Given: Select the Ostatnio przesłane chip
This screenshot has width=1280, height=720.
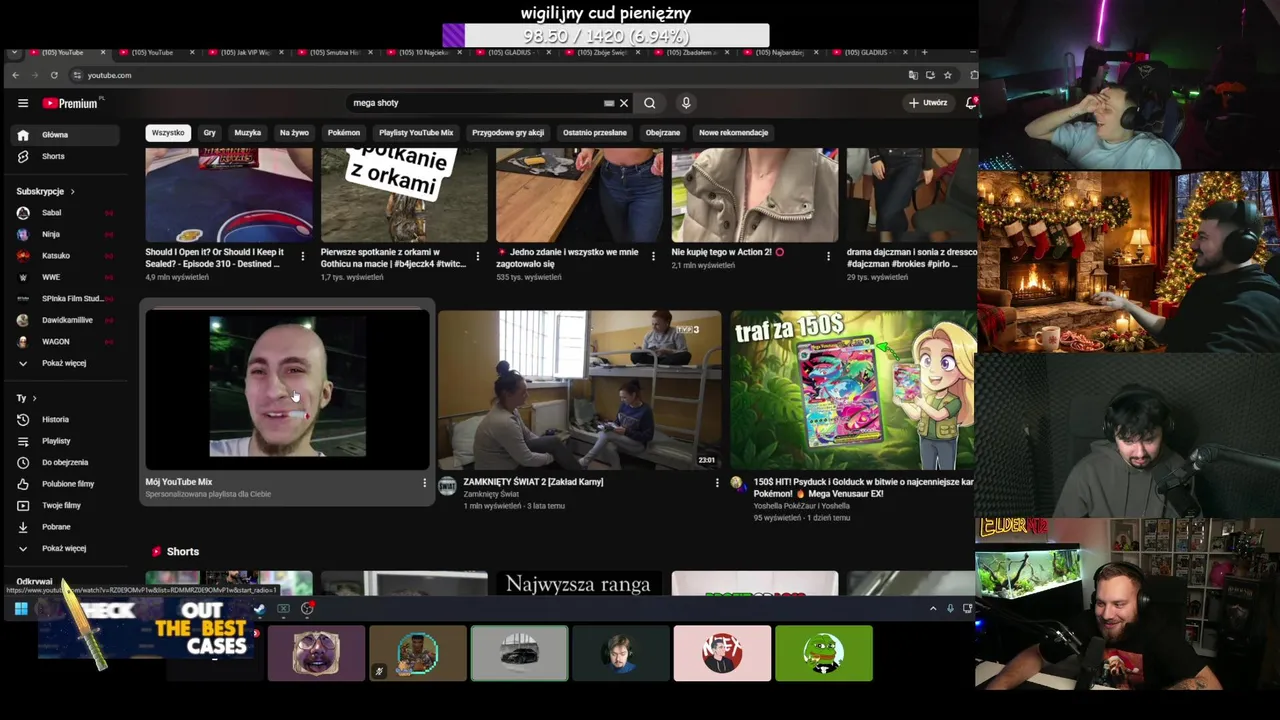Looking at the screenshot, I should pyautogui.click(x=594, y=132).
